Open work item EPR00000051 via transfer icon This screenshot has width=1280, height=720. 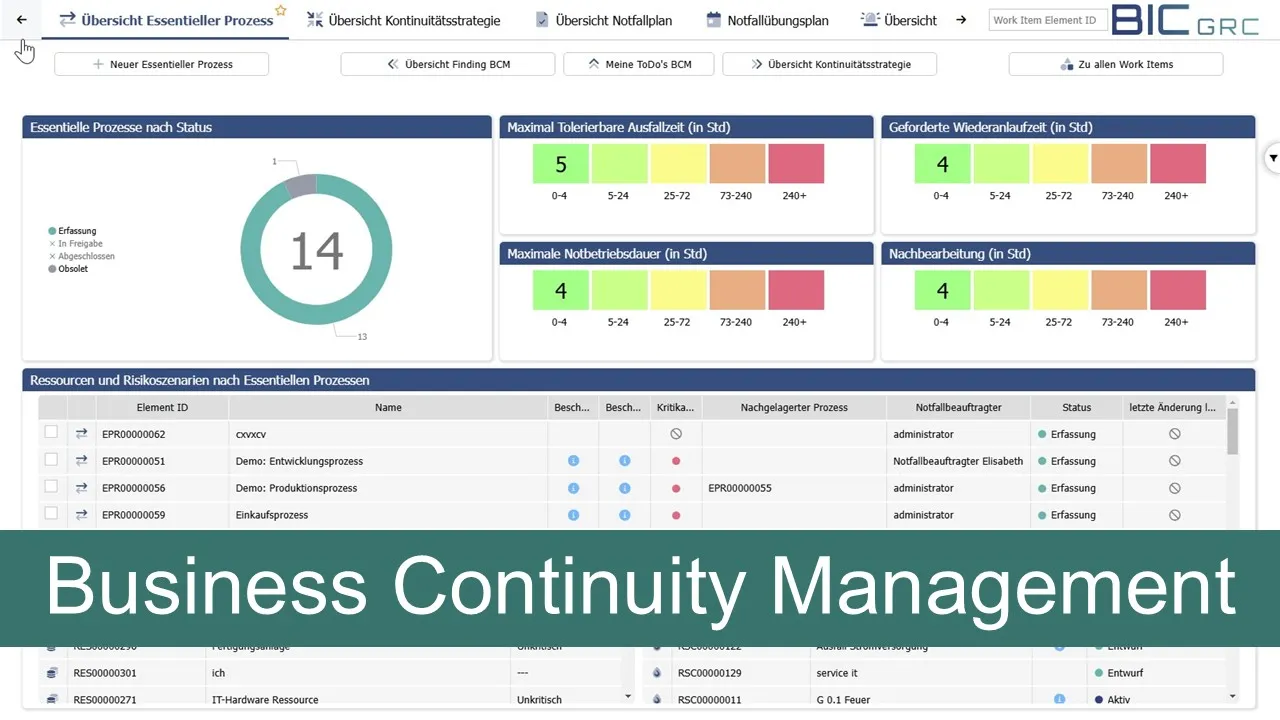(81, 460)
